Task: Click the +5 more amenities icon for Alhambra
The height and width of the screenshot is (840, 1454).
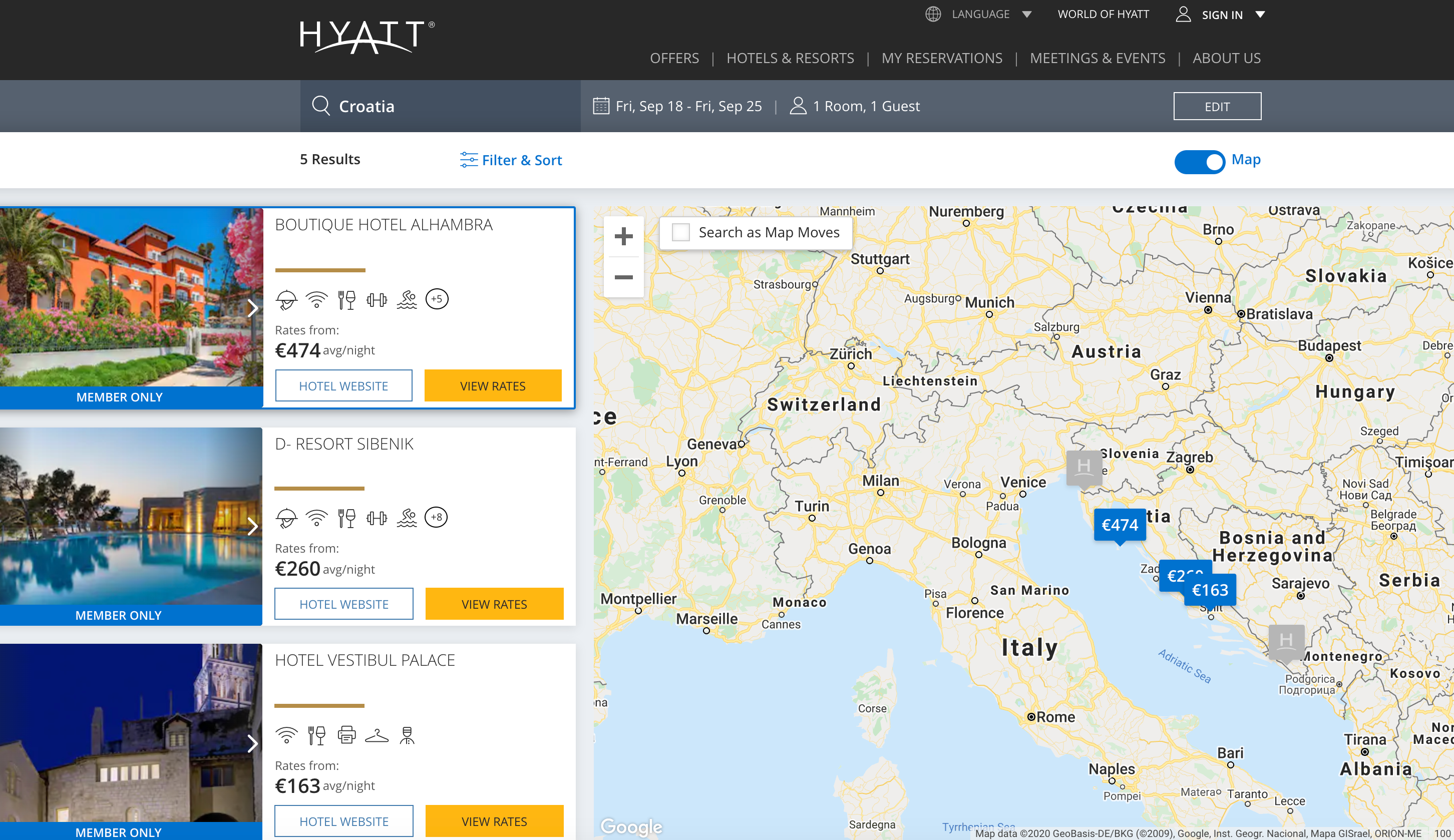Action: pyautogui.click(x=437, y=299)
